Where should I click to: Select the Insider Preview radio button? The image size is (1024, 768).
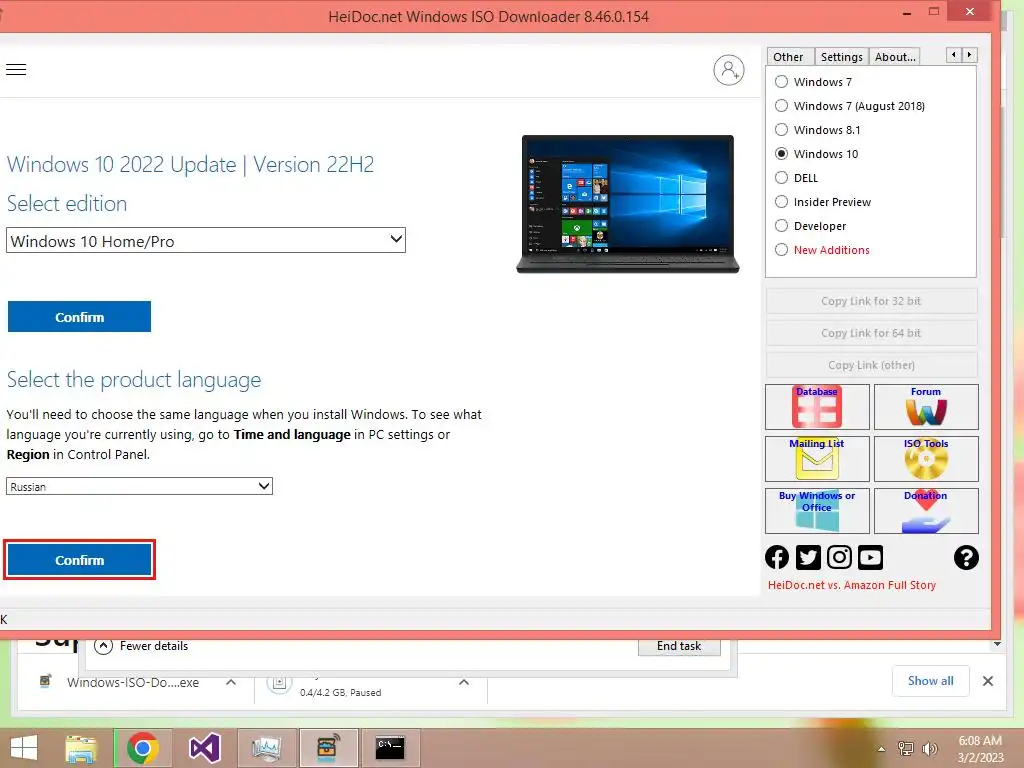tap(781, 202)
